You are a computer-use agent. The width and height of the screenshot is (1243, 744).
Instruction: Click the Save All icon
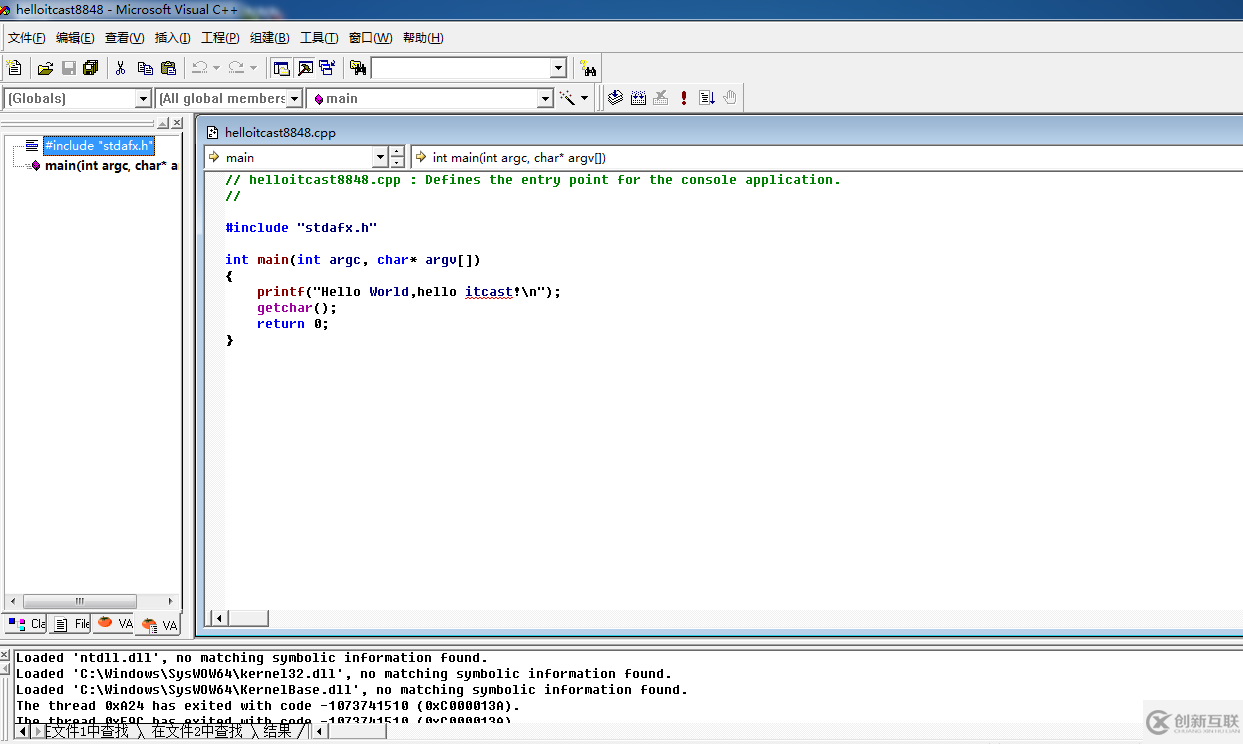[91, 68]
